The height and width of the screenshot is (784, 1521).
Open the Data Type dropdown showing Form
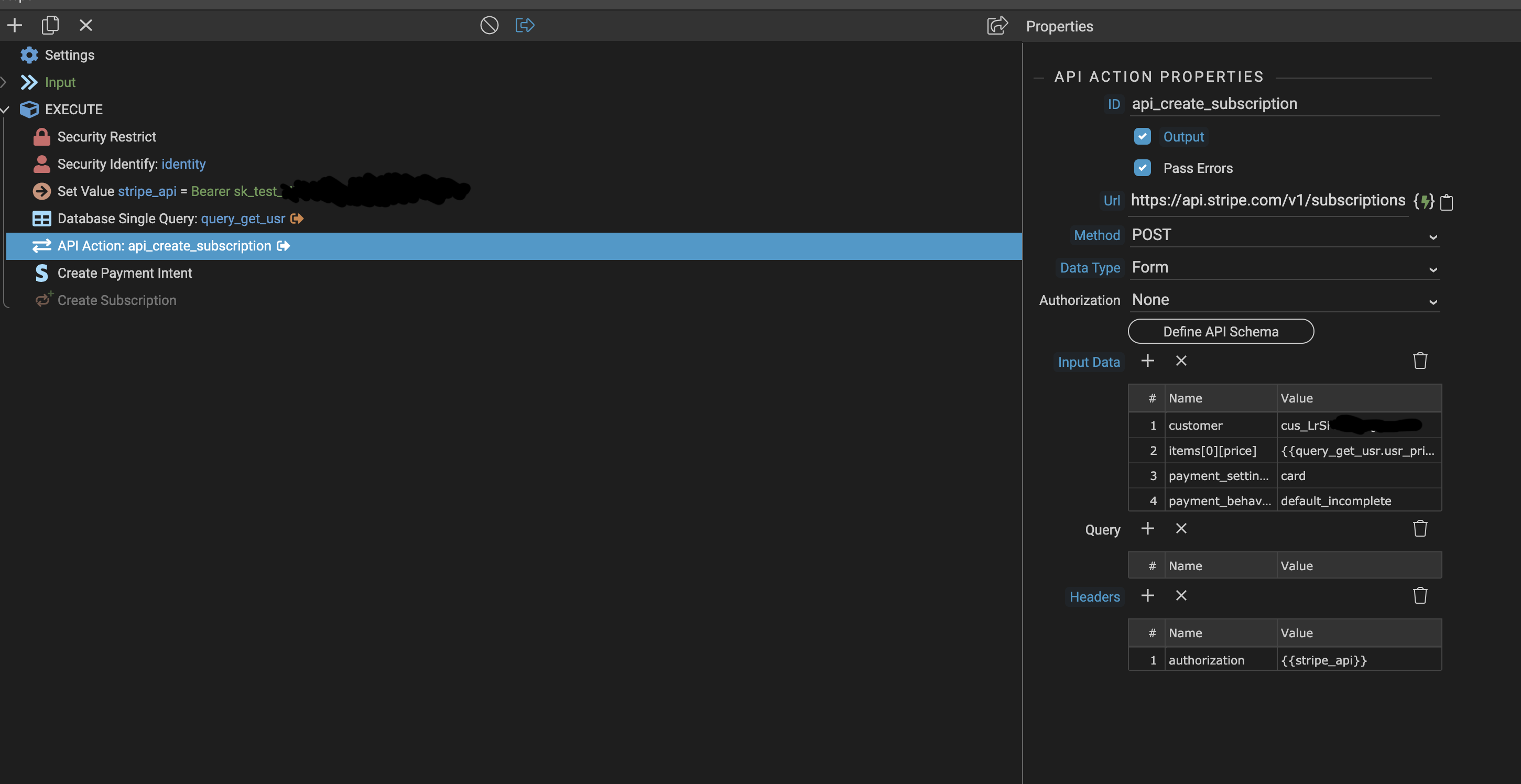(1284, 267)
